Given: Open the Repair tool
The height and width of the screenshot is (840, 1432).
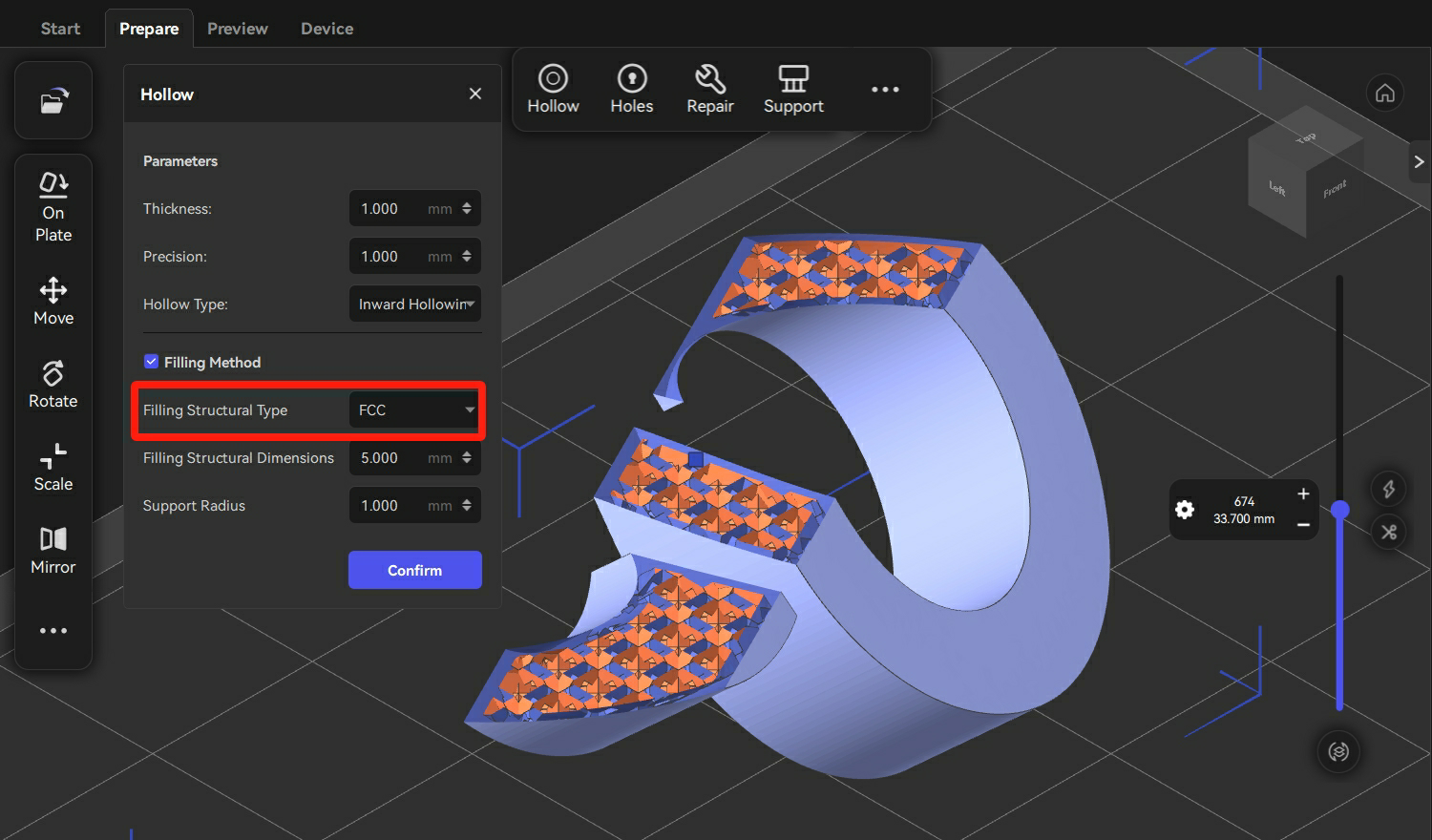Looking at the screenshot, I should tap(710, 90).
